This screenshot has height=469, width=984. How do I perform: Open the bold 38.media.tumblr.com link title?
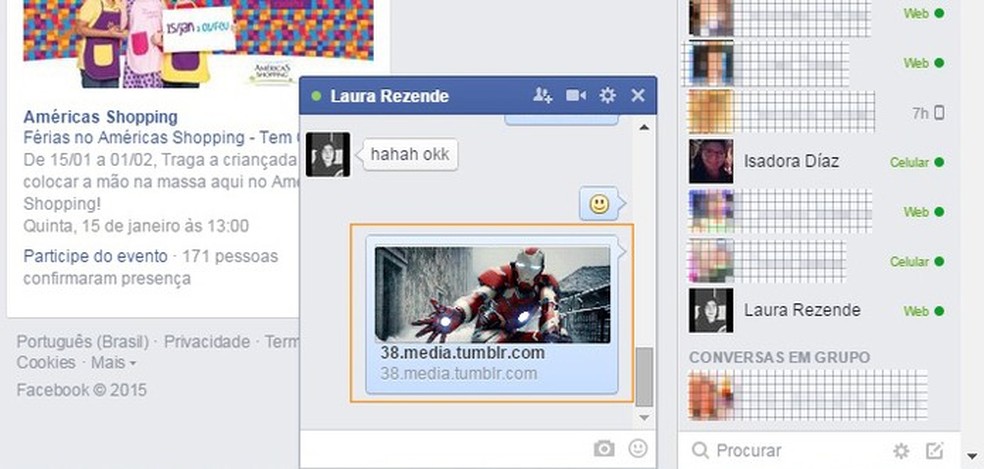(x=463, y=353)
